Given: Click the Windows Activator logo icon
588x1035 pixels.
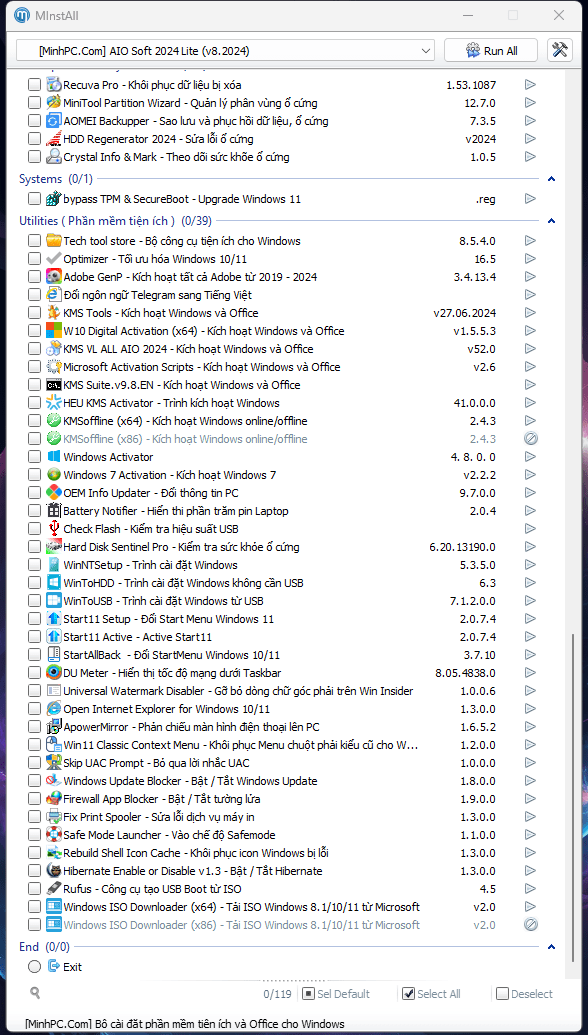Looking at the screenshot, I should 53,457.
